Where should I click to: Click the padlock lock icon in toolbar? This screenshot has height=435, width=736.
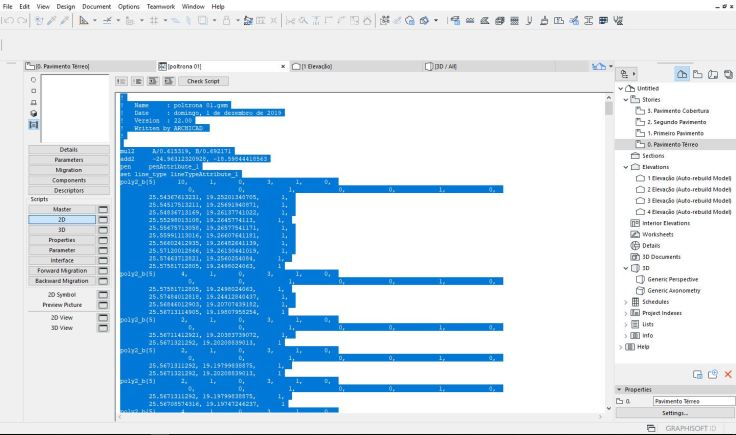pyautogui.click(x=226, y=21)
